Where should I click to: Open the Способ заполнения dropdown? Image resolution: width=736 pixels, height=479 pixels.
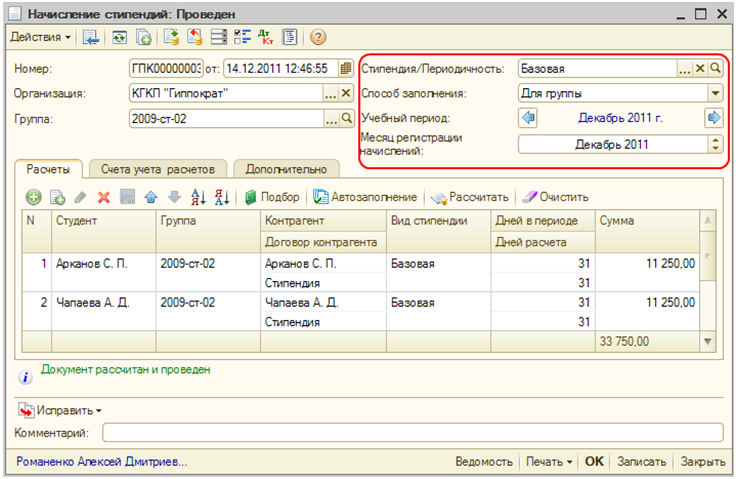(714, 93)
